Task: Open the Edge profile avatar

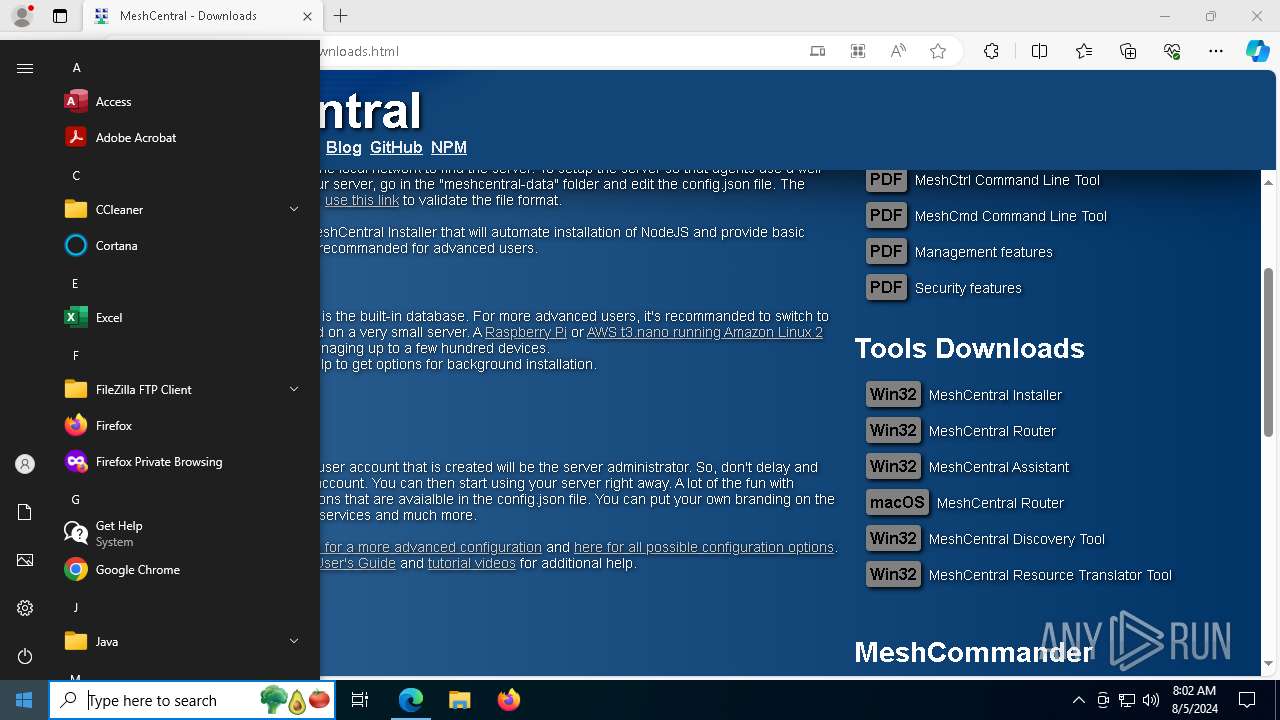Action: click(22, 16)
